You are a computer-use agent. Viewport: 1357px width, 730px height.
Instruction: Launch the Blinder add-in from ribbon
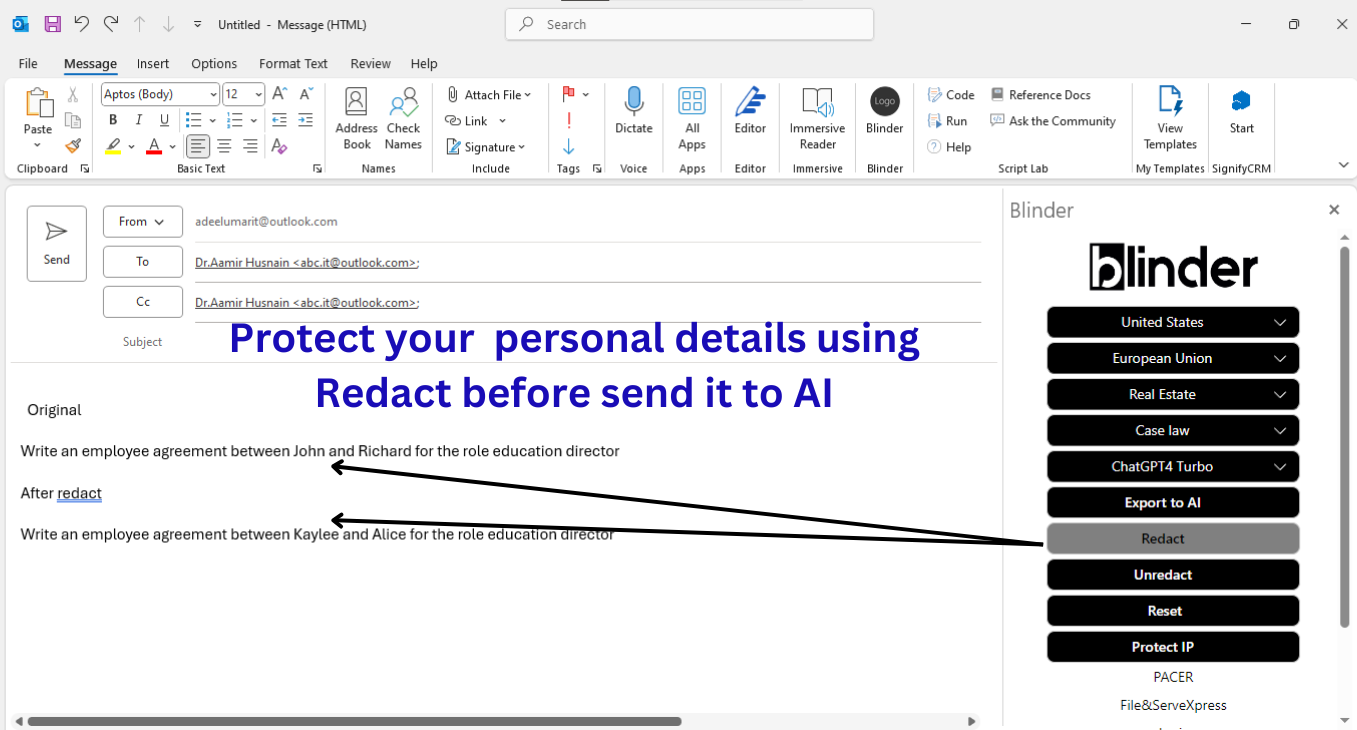point(884,102)
